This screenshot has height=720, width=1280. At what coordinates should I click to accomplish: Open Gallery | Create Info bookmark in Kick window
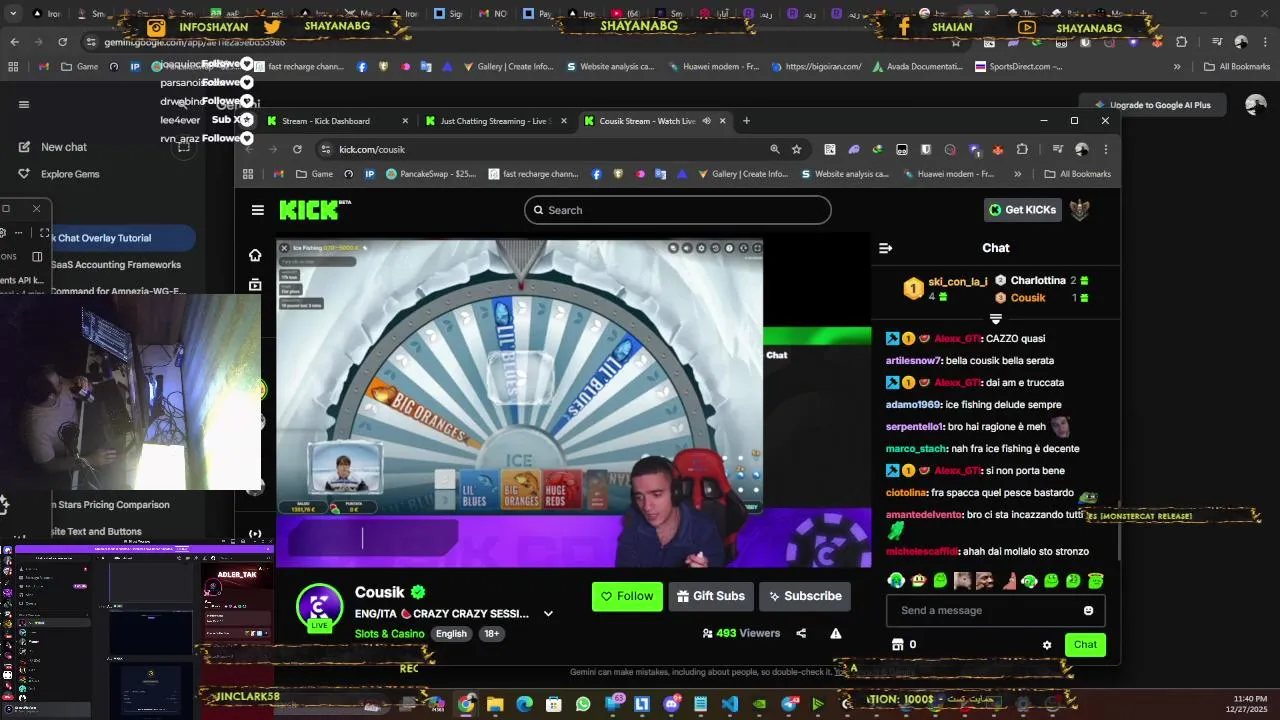(742, 174)
